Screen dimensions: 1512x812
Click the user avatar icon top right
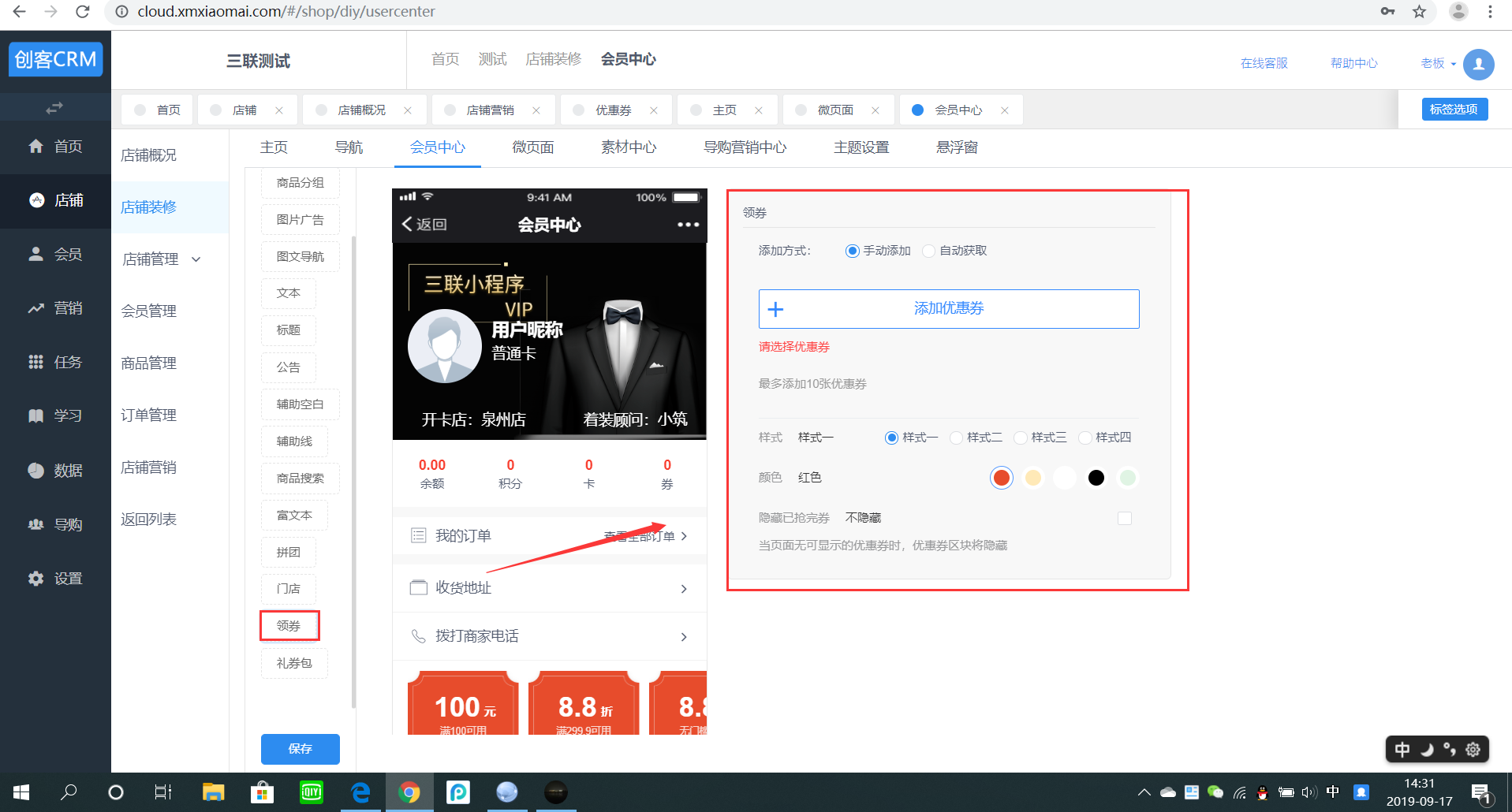(x=1478, y=64)
